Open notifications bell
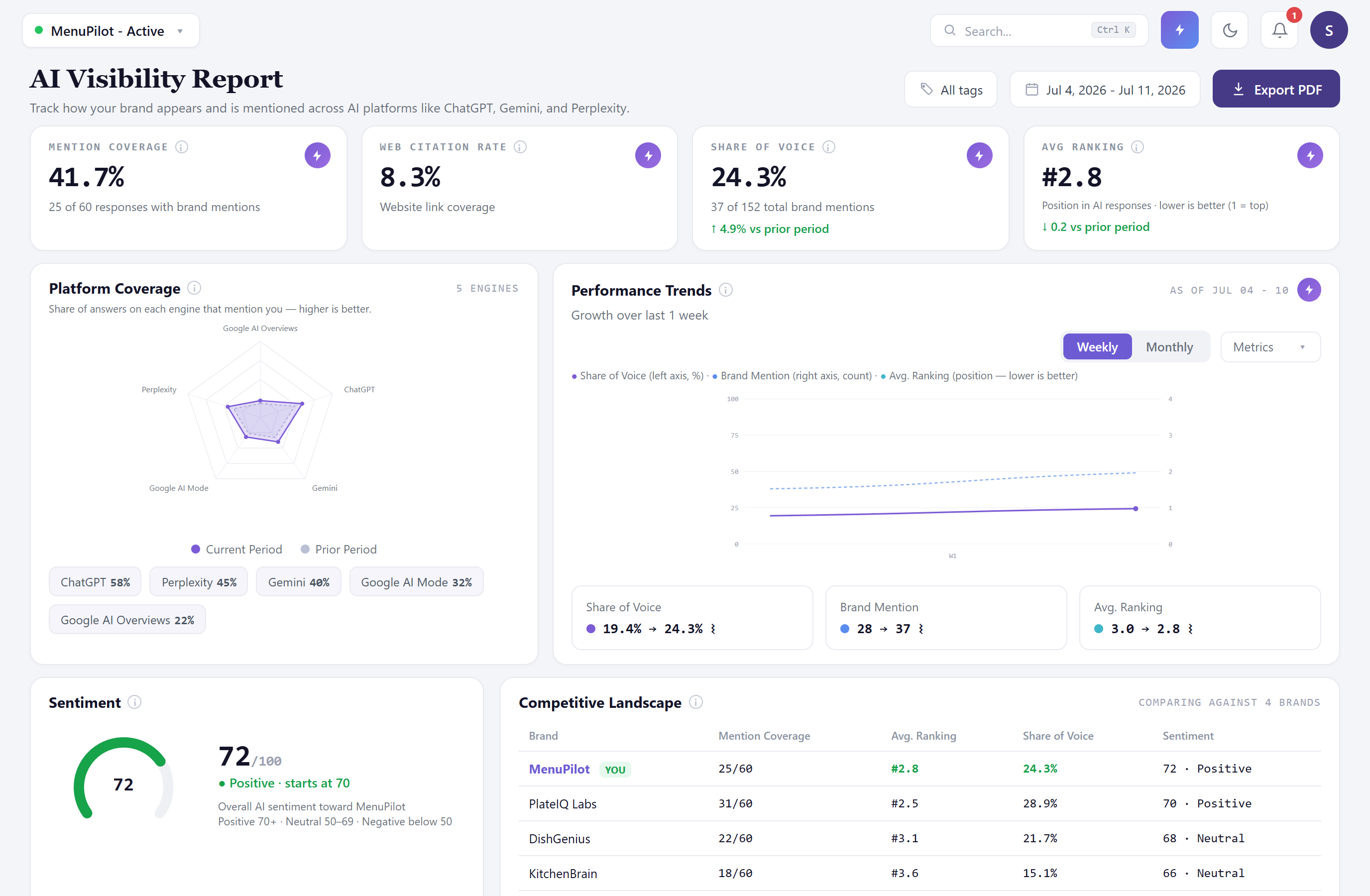The height and width of the screenshot is (896, 1370). coord(1279,30)
